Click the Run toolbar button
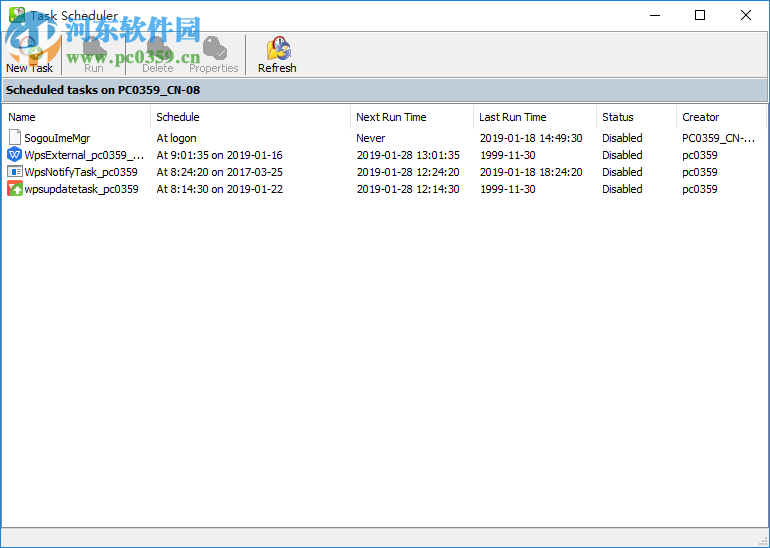 (93, 54)
